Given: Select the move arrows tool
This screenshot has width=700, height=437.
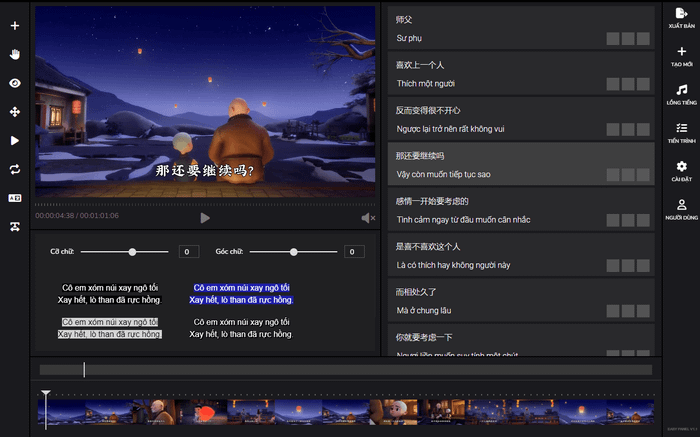Looking at the screenshot, I should point(15,112).
